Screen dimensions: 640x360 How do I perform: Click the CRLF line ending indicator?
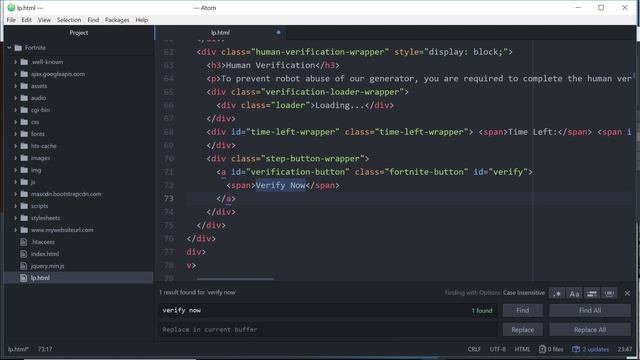[474, 349]
